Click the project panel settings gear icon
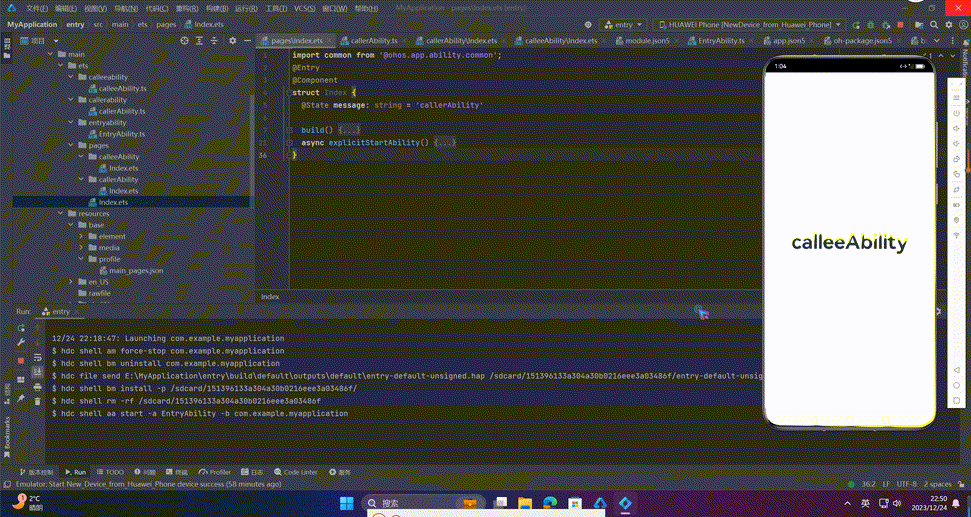Screen dimensions: 971x517 tap(232, 41)
